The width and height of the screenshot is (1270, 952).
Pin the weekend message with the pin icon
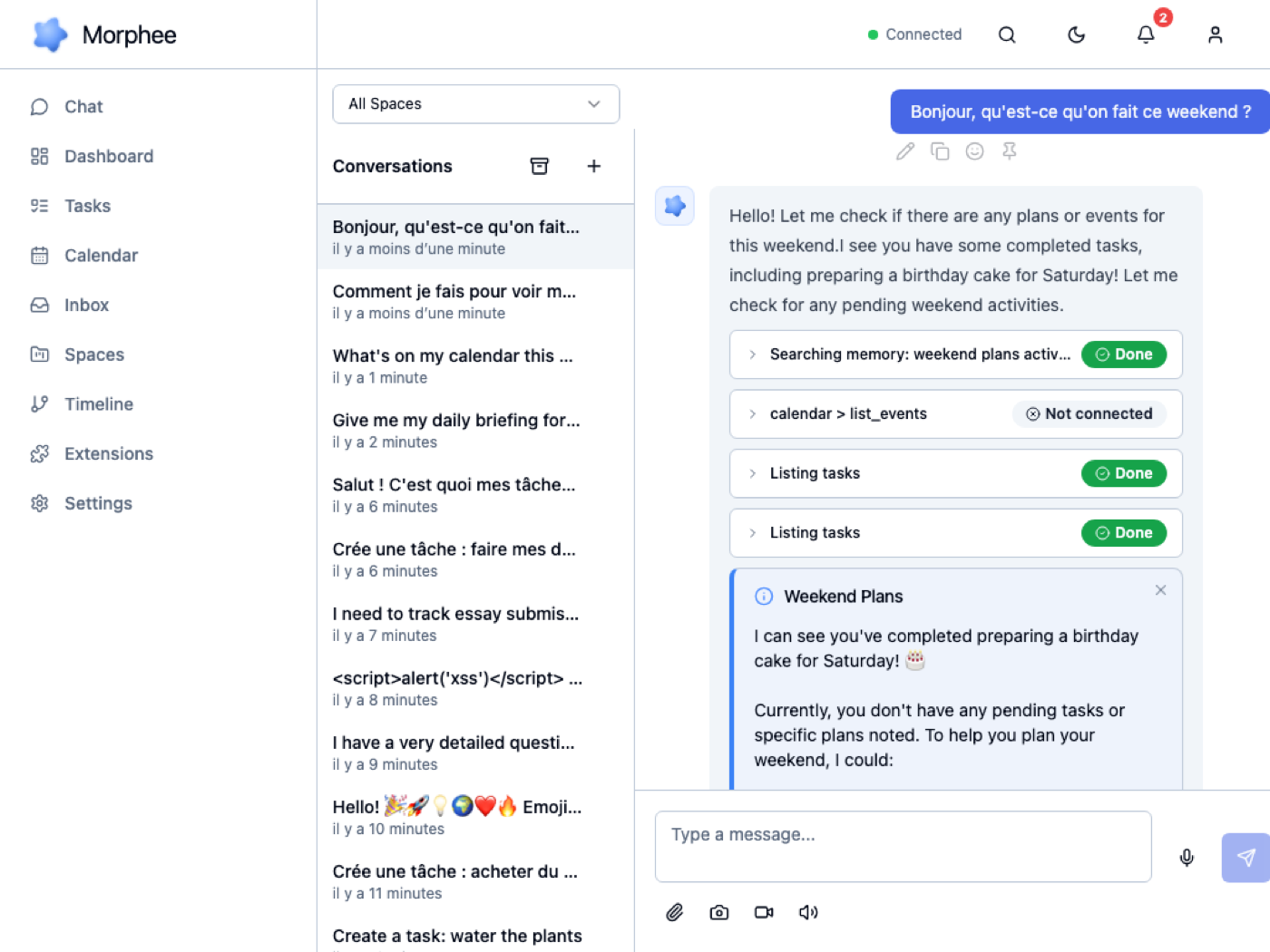(x=1009, y=151)
